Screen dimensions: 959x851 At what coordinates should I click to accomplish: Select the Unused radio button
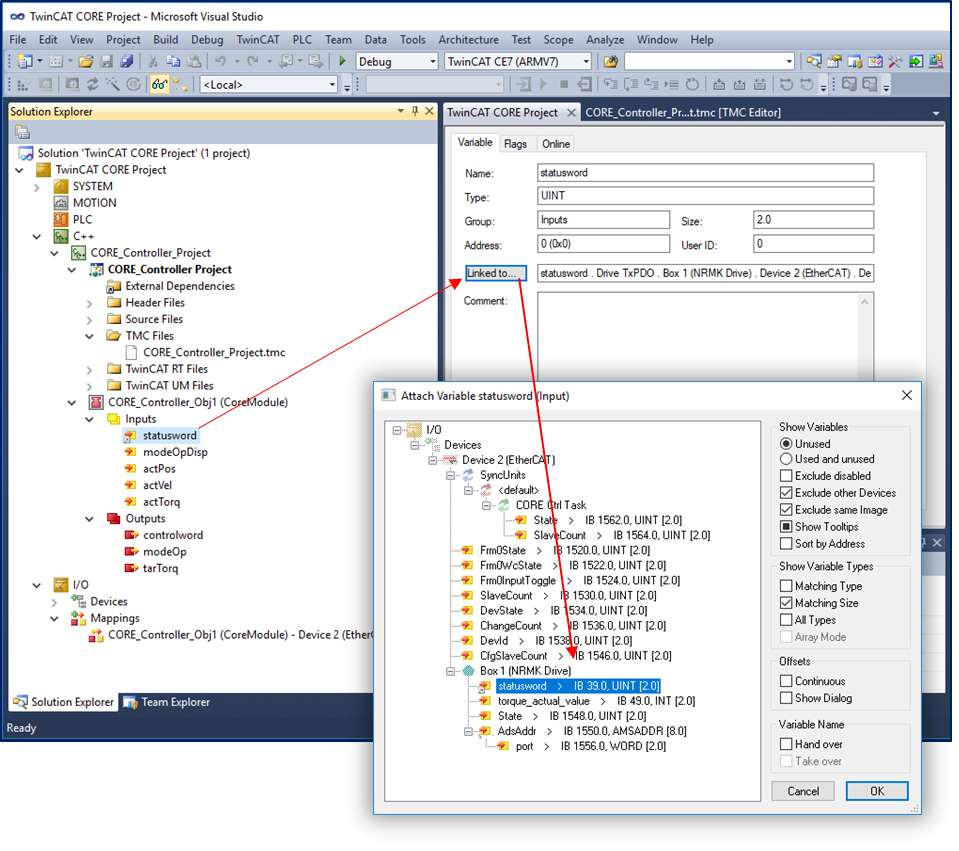pos(786,444)
